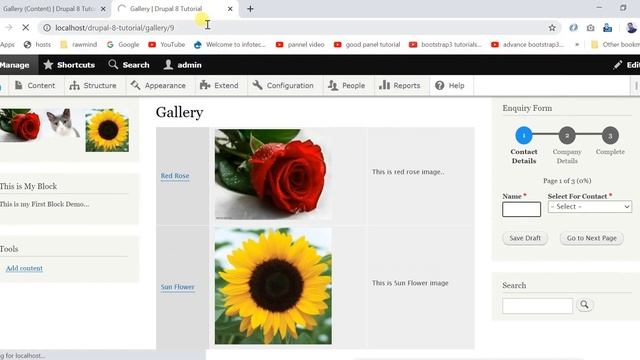Image resolution: width=640 pixels, height=360 pixels.
Task: Open Welcome to infotec bookmark
Action: pos(230,44)
